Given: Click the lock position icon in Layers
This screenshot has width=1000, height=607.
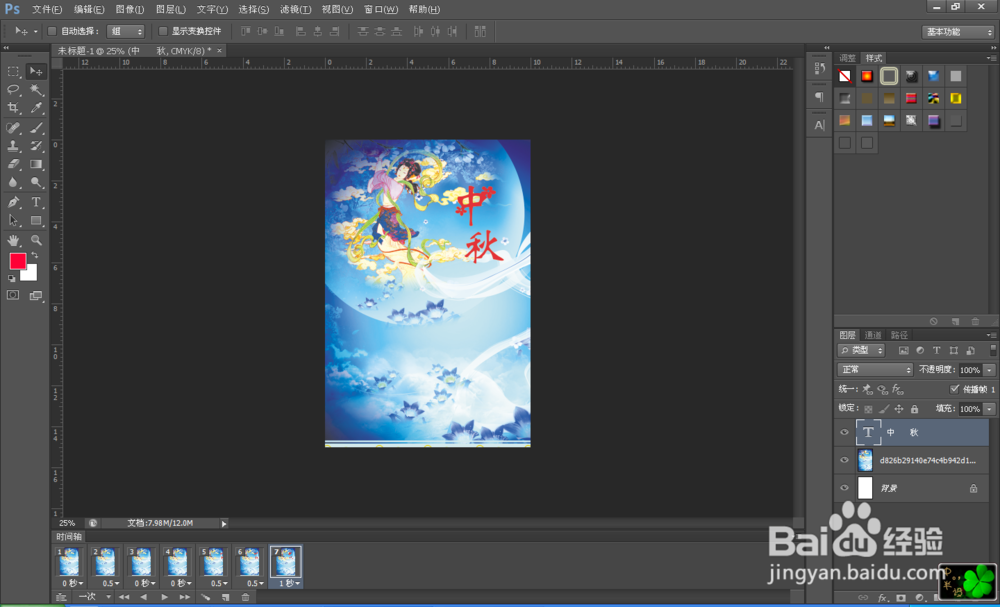Looking at the screenshot, I should (899, 409).
